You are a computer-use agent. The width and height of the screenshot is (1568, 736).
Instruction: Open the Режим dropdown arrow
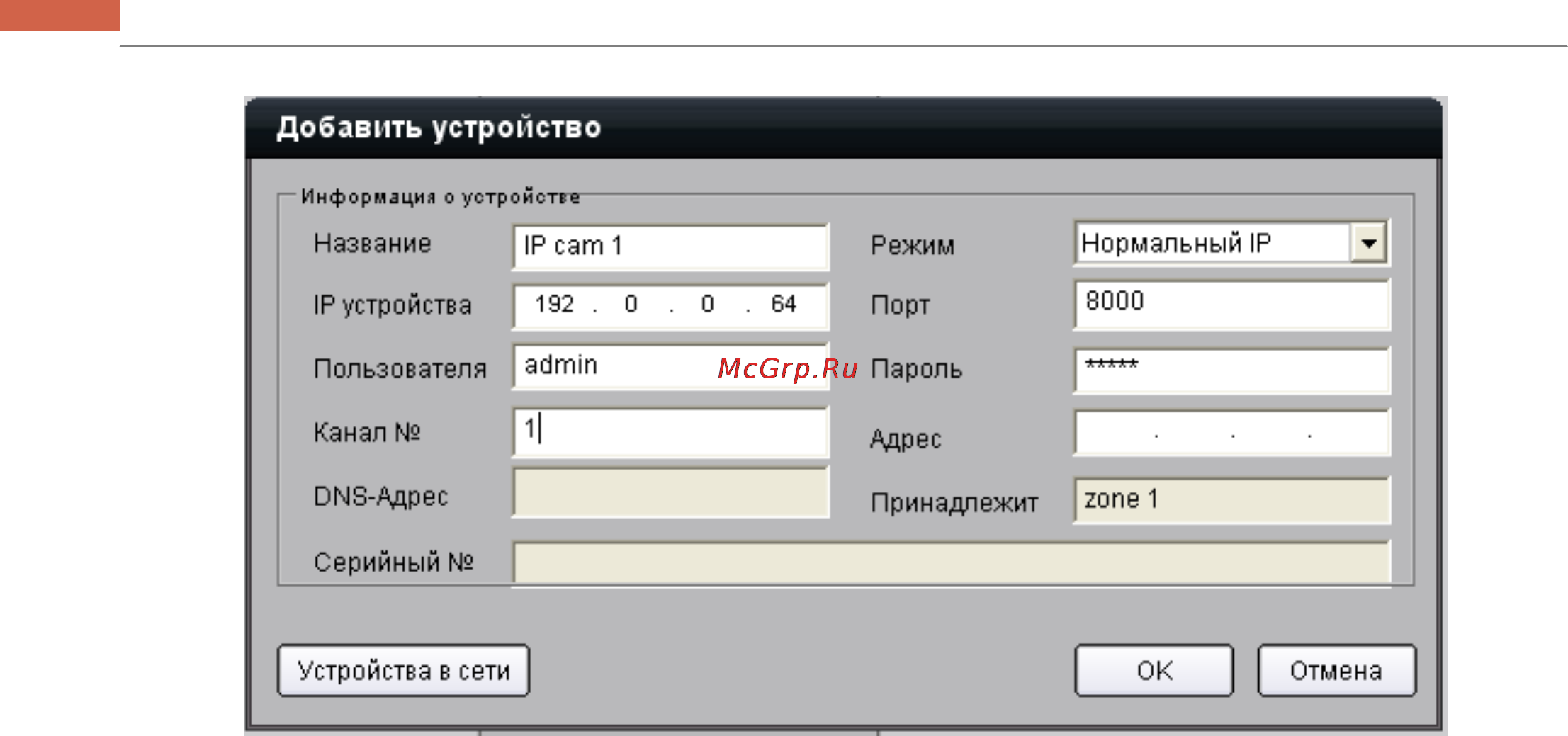[1368, 244]
